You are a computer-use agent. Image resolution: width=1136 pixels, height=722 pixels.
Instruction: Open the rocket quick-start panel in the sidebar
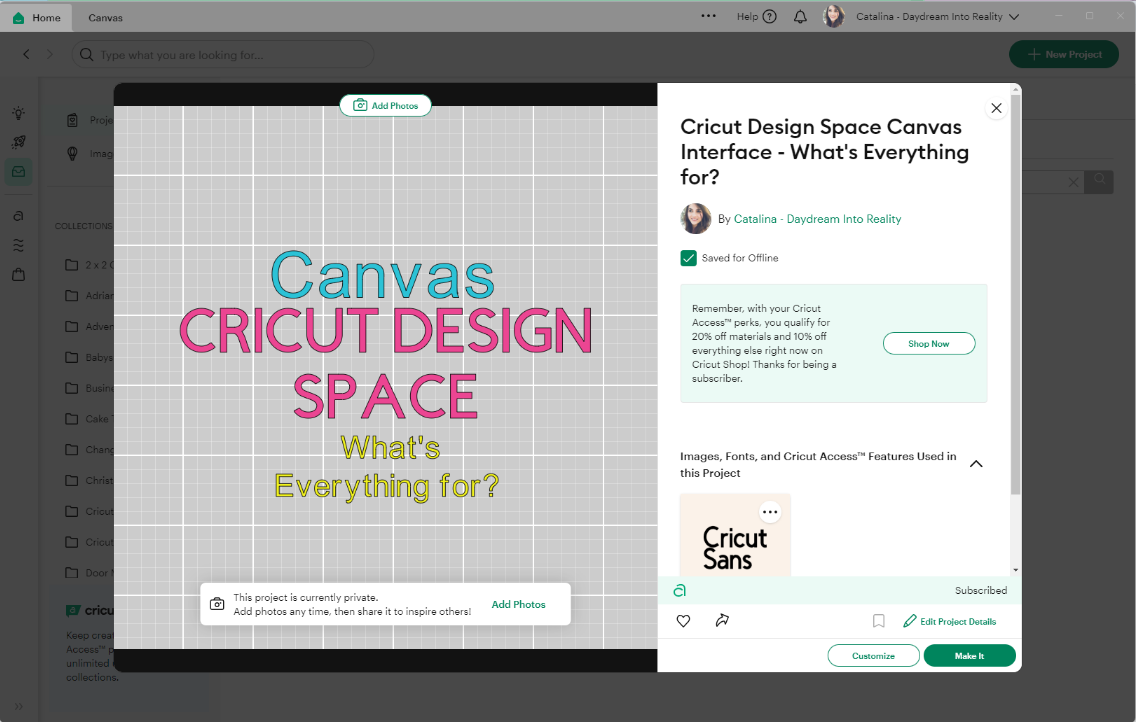click(x=18, y=142)
